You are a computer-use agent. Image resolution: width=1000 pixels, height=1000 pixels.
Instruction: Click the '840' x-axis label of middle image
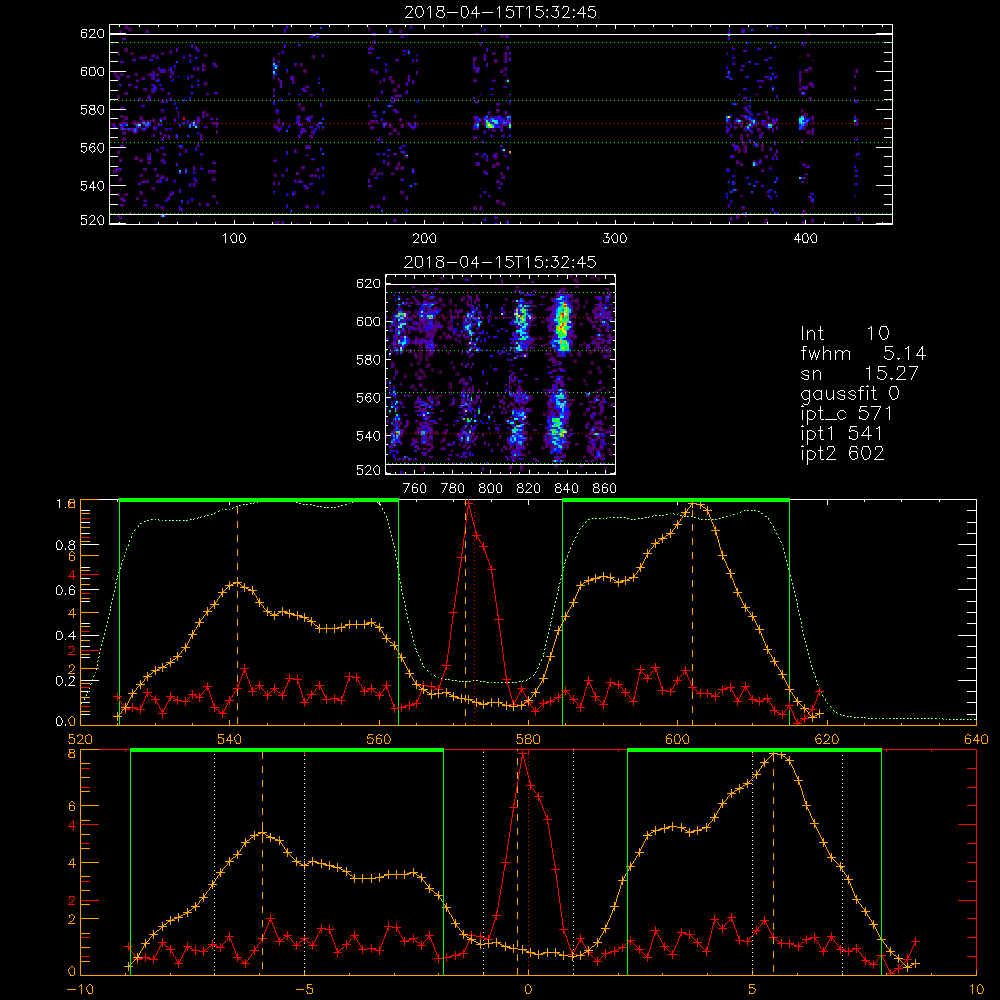click(566, 489)
